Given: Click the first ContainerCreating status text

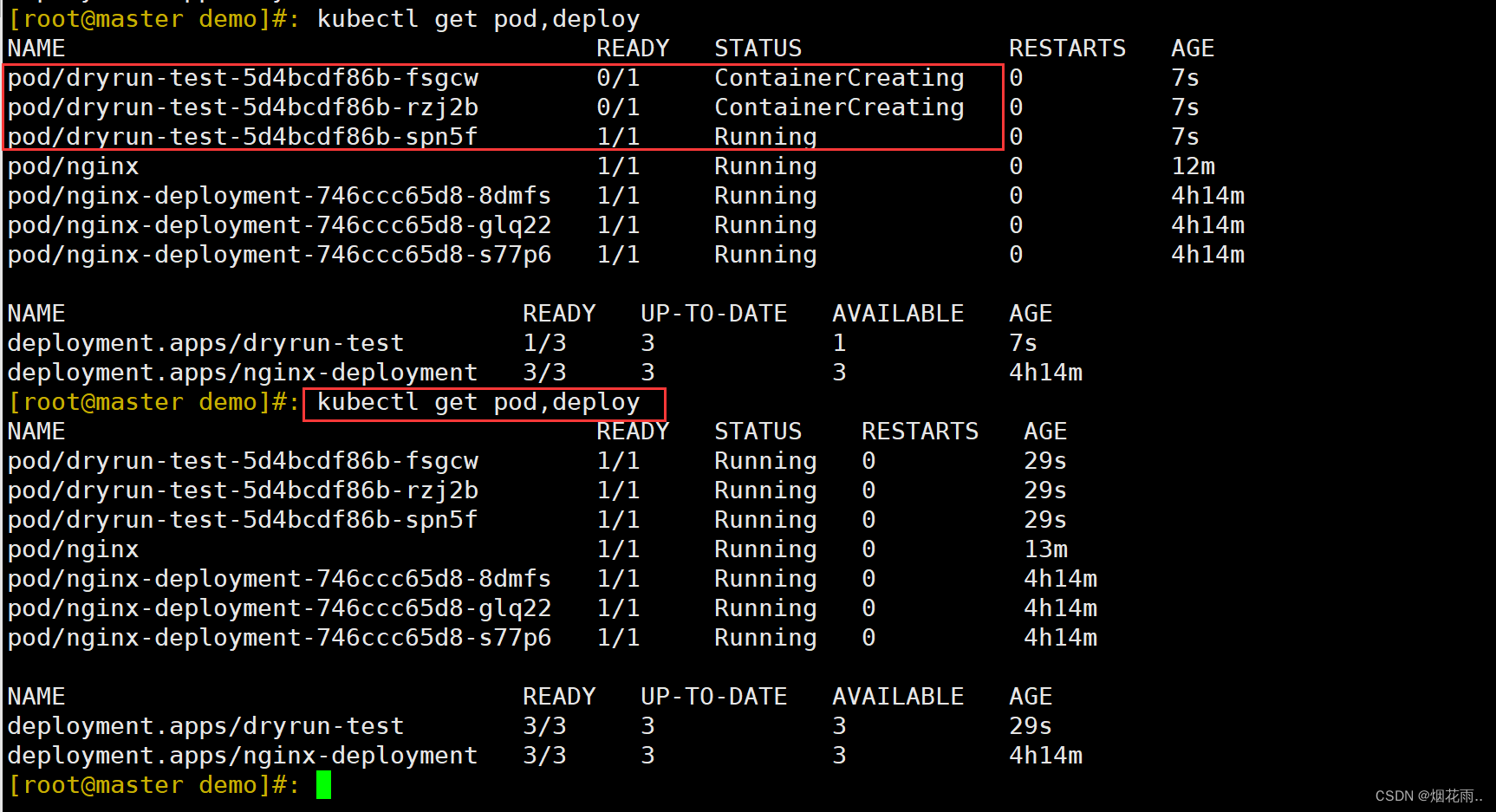Looking at the screenshot, I should click(839, 78).
